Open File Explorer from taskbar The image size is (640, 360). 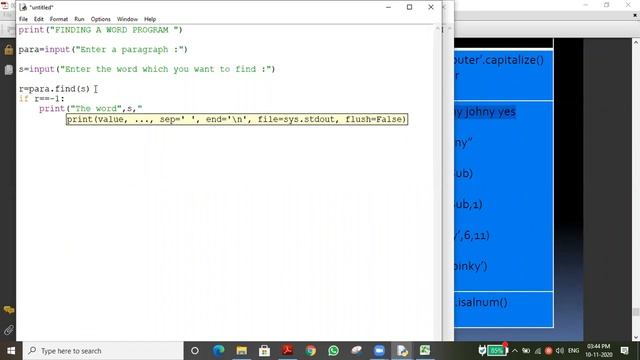click(x=242, y=351)
